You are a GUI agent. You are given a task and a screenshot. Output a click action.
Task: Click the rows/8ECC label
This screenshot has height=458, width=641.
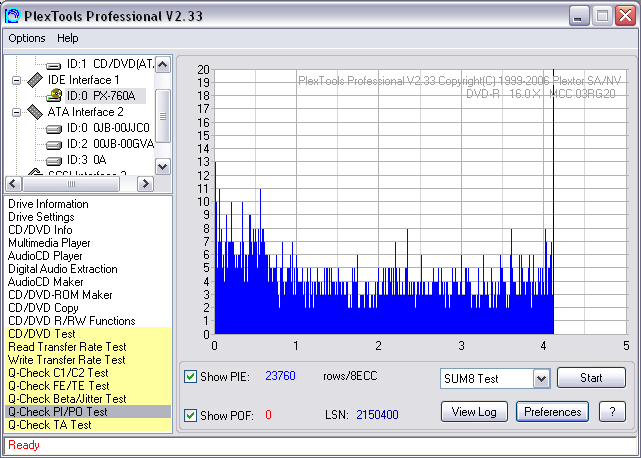pyautogui.click(x=350, y=376)
